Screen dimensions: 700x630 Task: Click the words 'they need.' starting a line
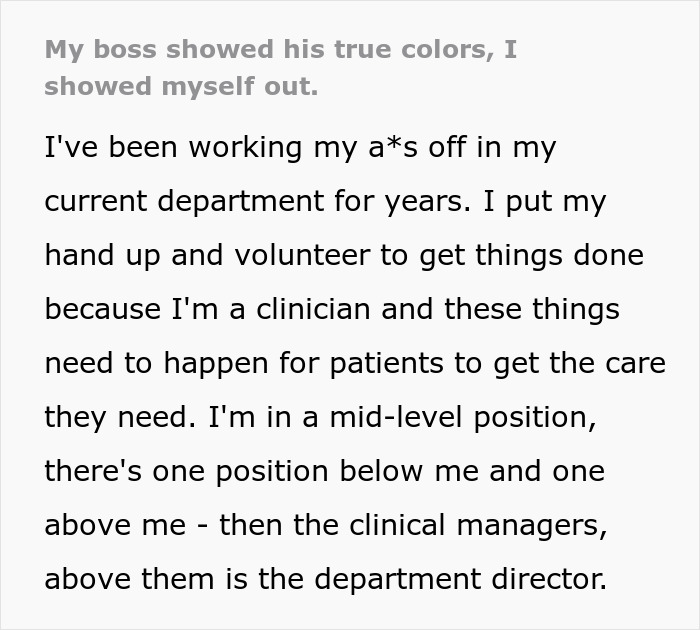(109, 418)
